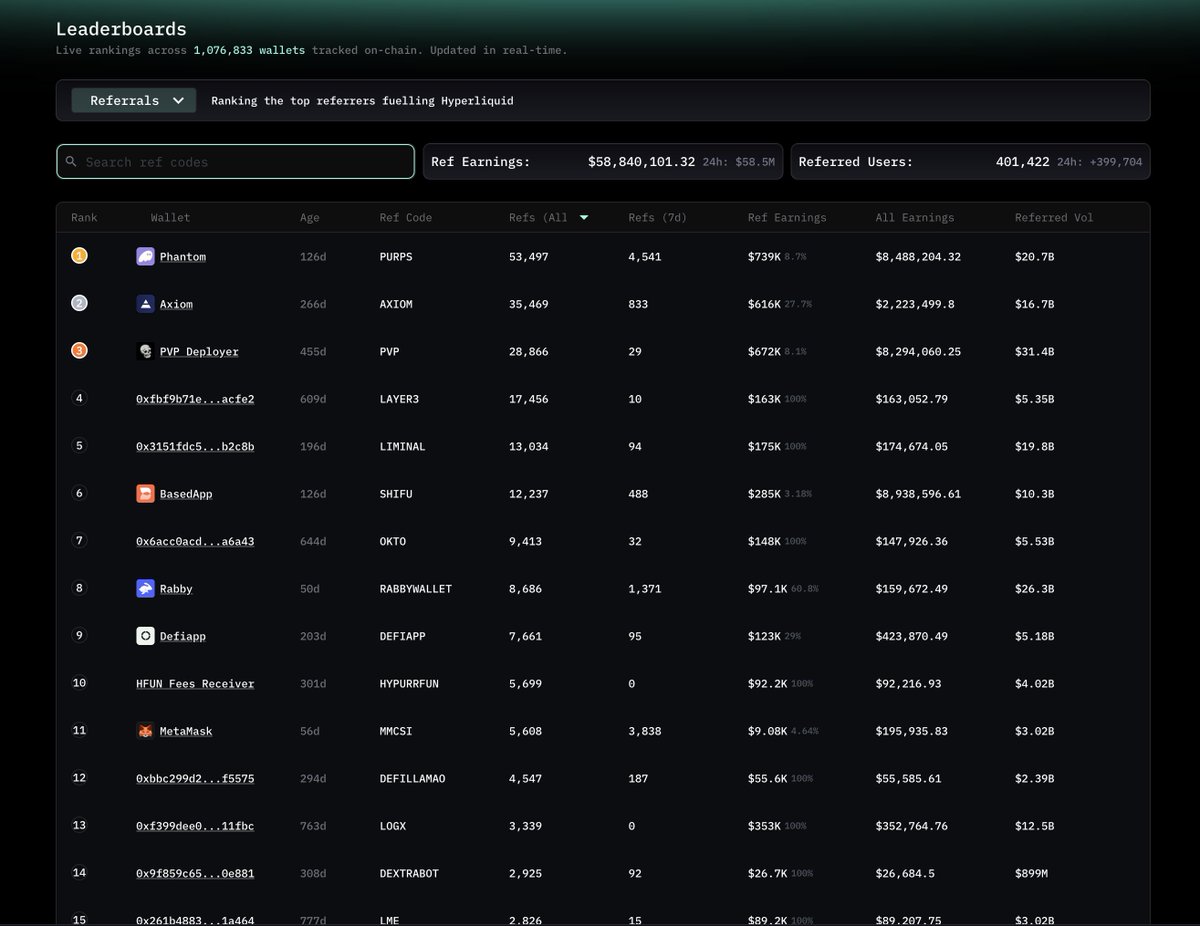1200x926 pixels.
Task: Click the 1,076,833 wallets text
Action: point(249,50)
